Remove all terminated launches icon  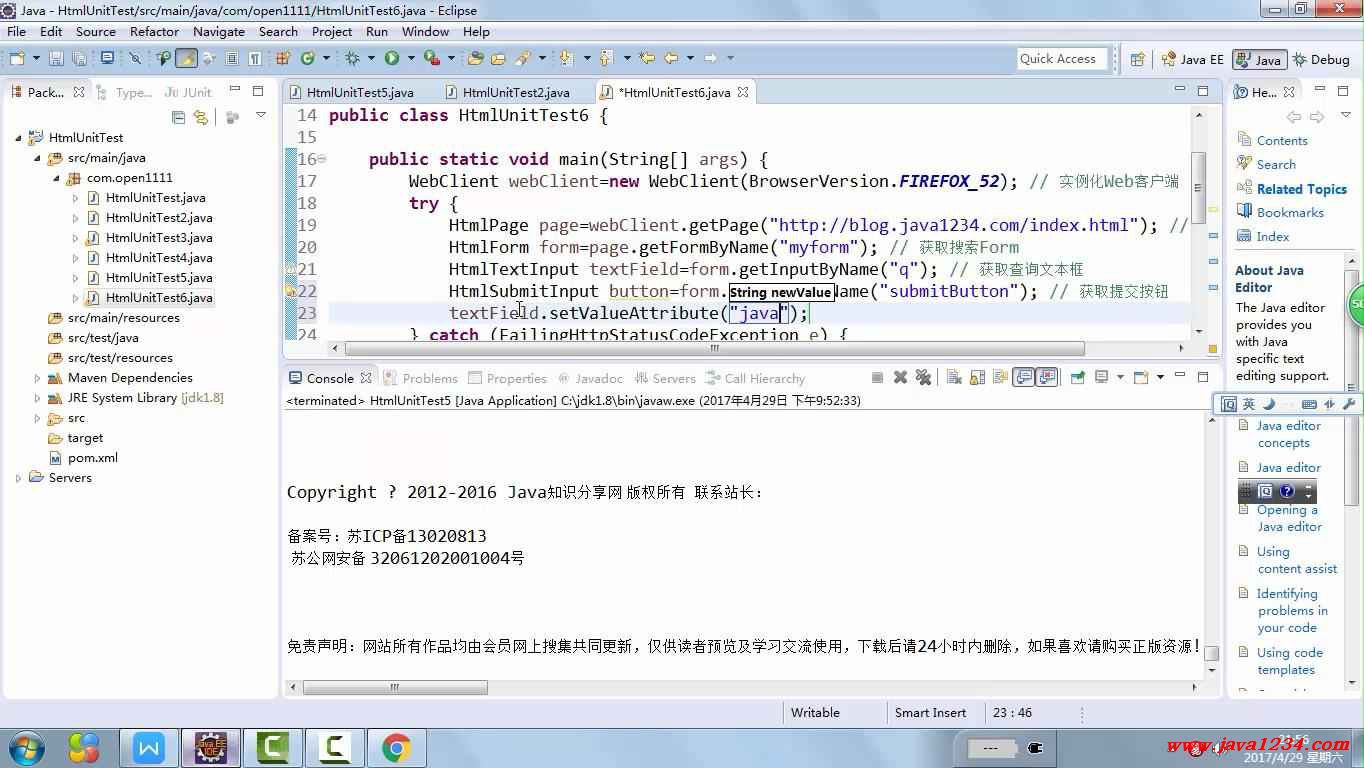(923, 378)
